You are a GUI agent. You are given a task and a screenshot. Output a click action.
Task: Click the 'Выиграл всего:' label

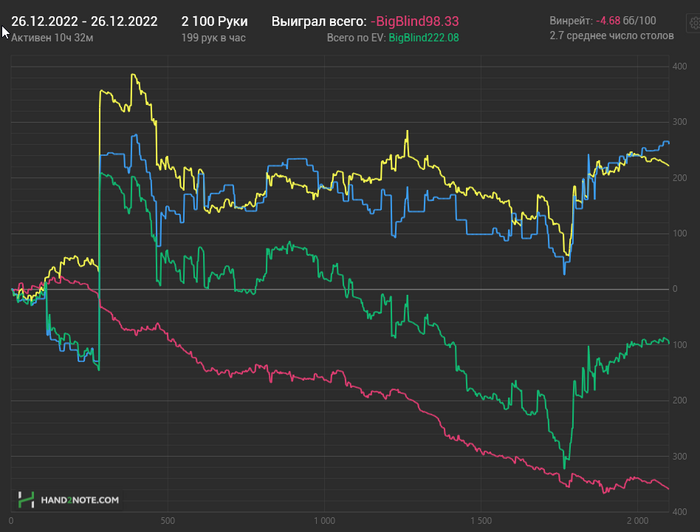click(x=319, y=21)
